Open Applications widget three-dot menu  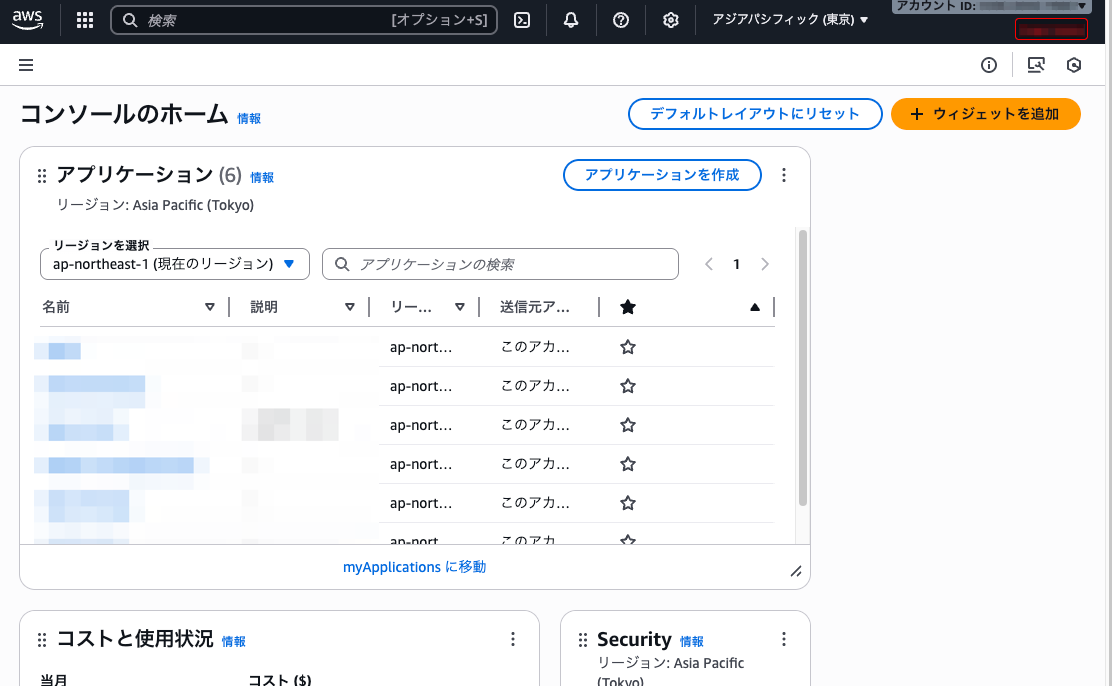pyautogui.click(x=784, y=175)
